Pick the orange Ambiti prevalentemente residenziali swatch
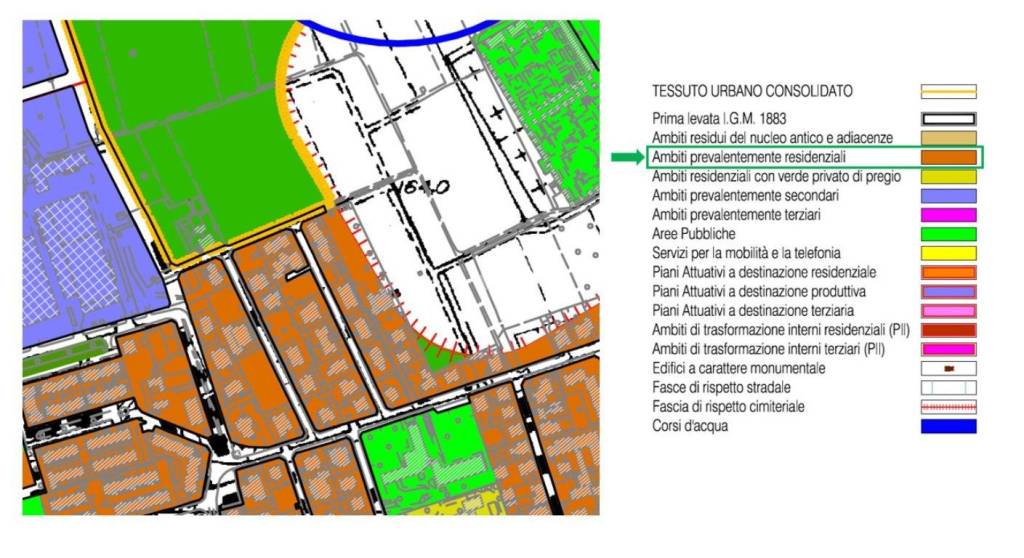Viewport: 1024px width, 558px height. click(948, 157)
